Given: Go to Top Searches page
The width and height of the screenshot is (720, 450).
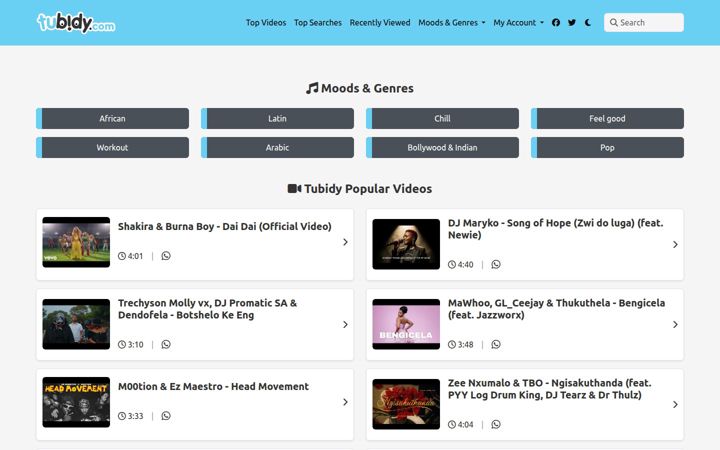Looking at the screenshot, I should point(318,22).
